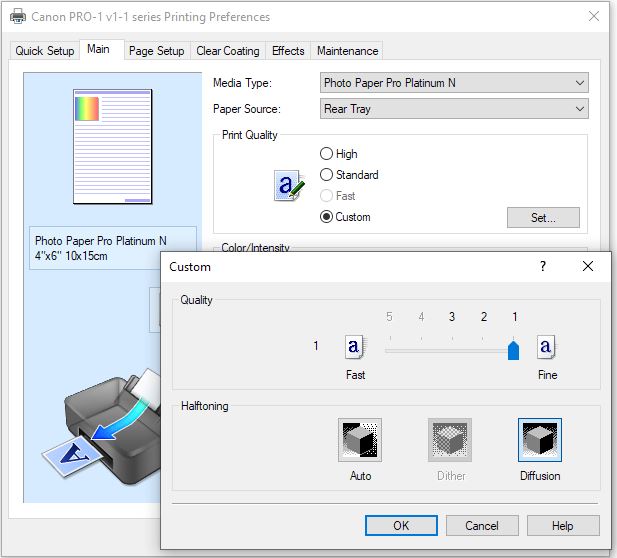
Task: Select the High print quality option
Action: pyautogui.click(x=326, y=154)
